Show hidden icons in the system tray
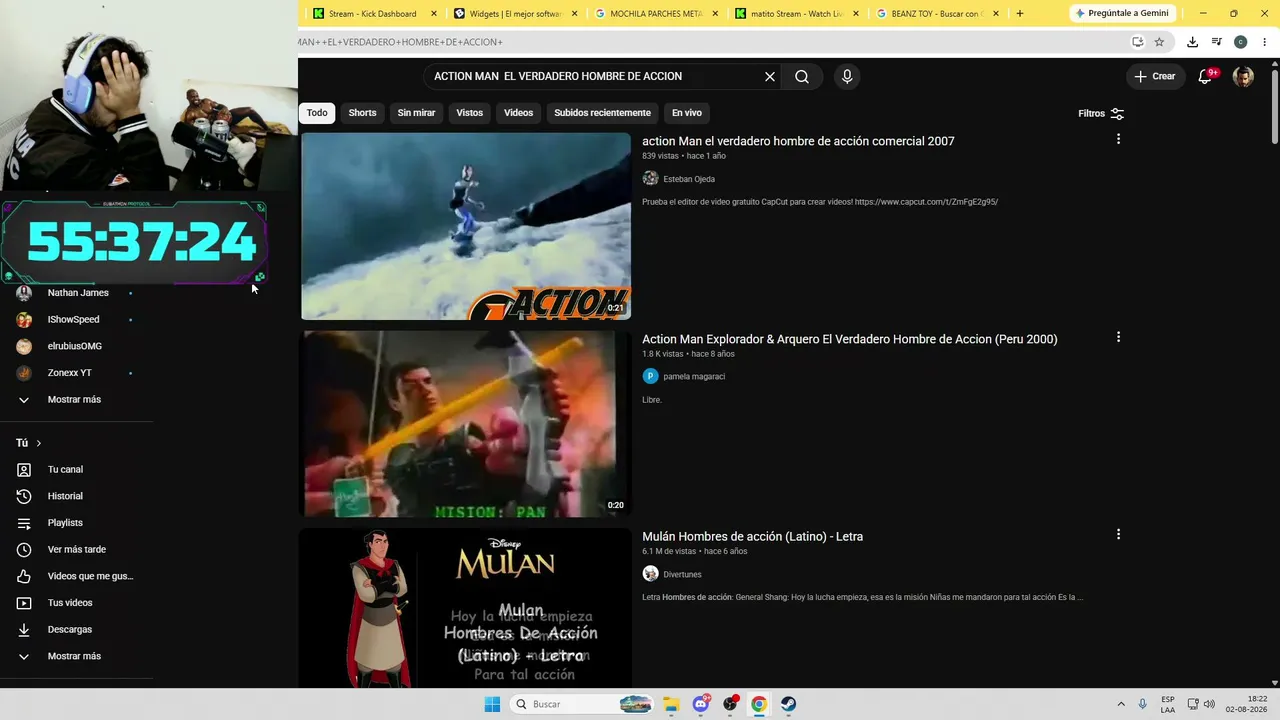Screen dimensions: 1280x720 pyautogui.click(x=1120, y=704)
